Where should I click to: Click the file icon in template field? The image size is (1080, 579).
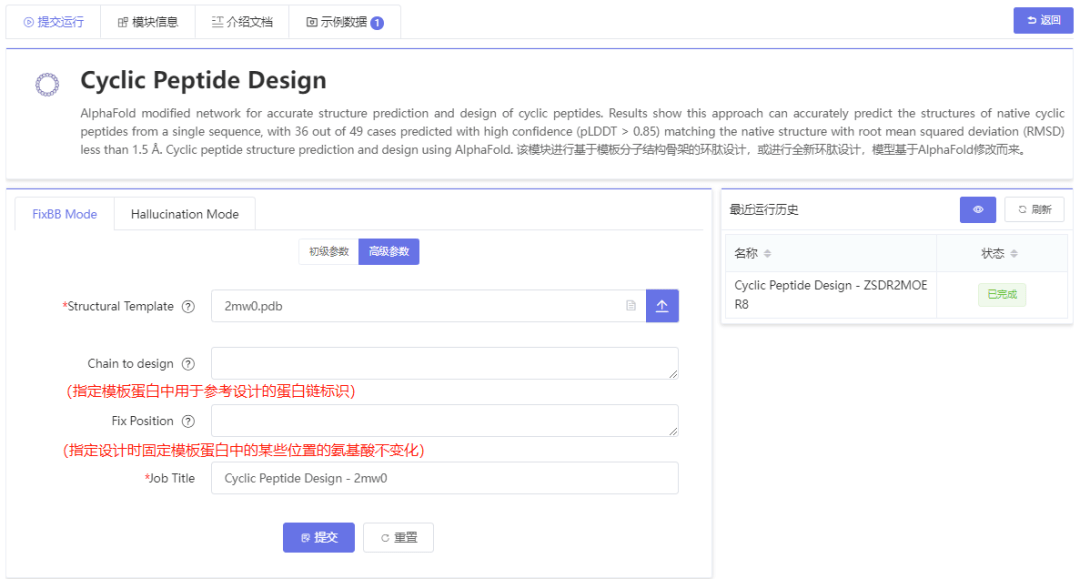tap(630, 306)
